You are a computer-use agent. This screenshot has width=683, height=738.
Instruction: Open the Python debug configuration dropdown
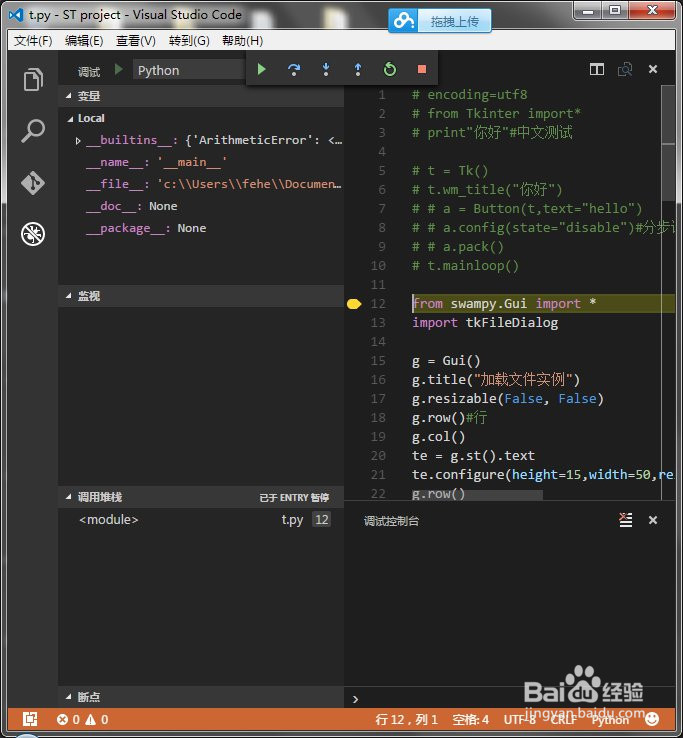[189, 70]
